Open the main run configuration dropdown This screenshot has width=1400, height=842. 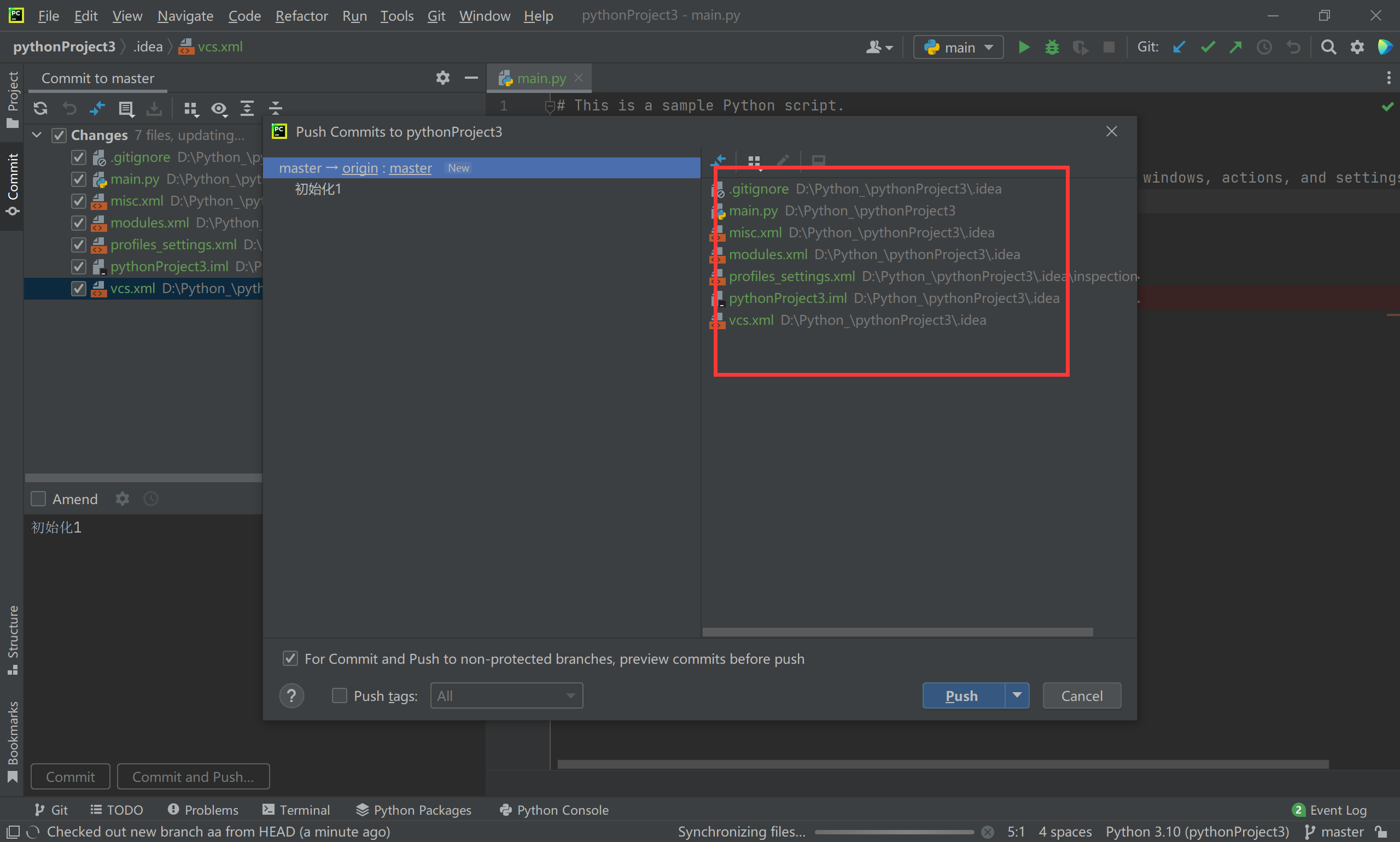[x=958, y=47]
